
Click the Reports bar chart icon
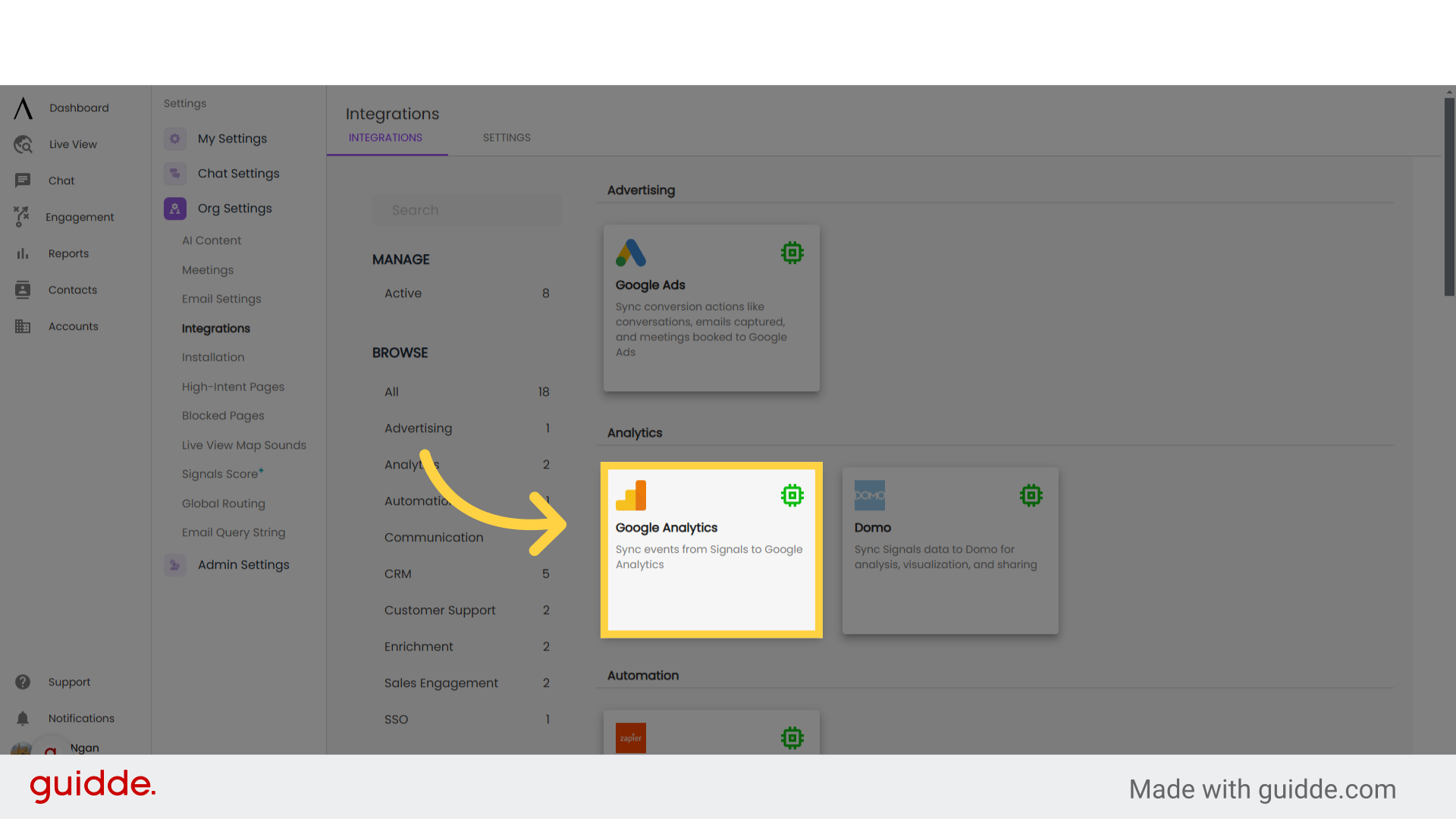point(23,253)
